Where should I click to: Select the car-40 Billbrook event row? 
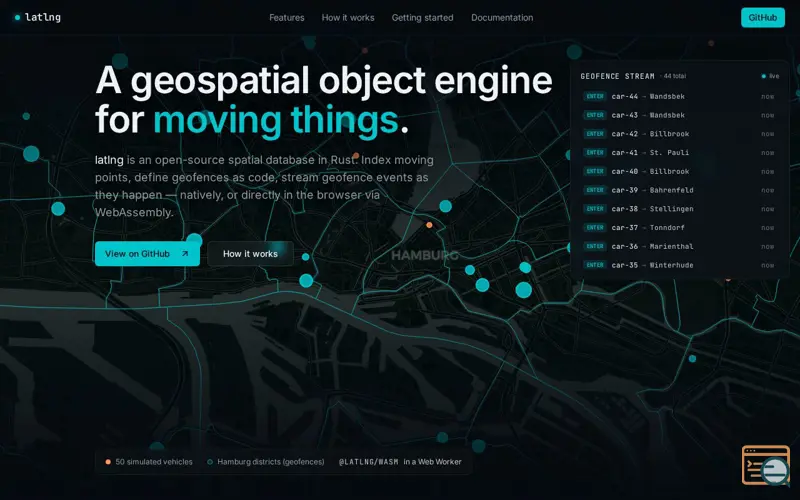(x=679, y=171)
